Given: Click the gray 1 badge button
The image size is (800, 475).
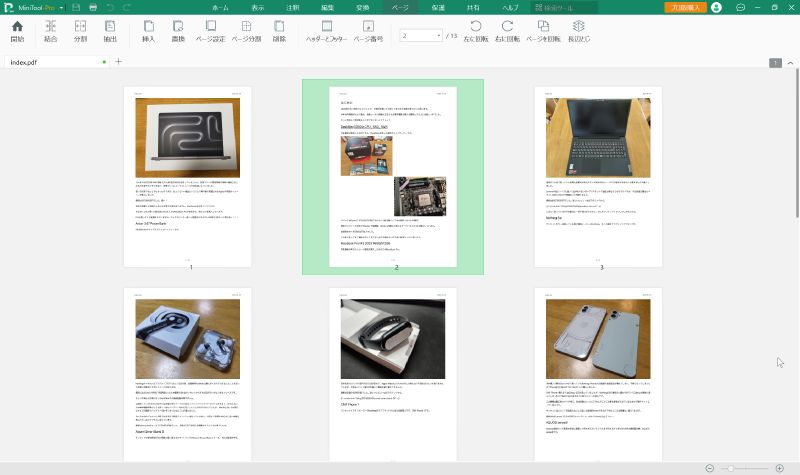Looking at the screenshot, I should click(776, 63).
